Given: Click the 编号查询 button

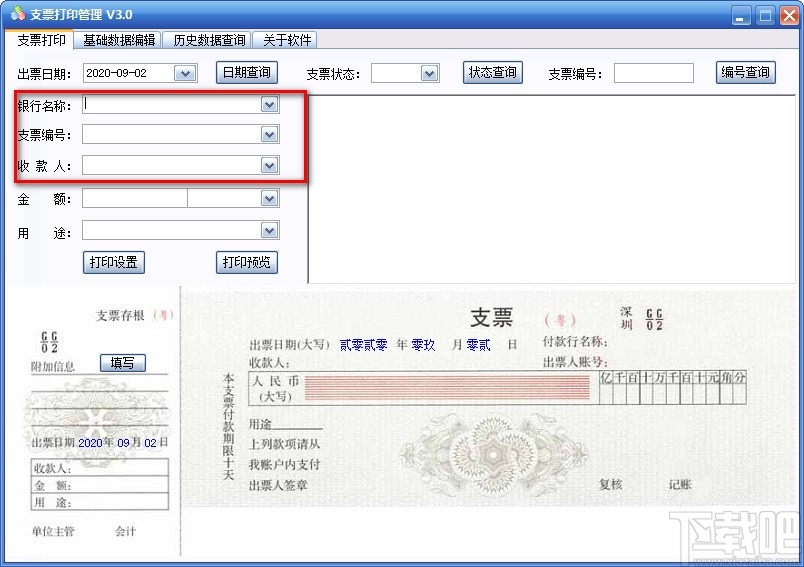Looking at the screenshot, I should click(746, 73).
